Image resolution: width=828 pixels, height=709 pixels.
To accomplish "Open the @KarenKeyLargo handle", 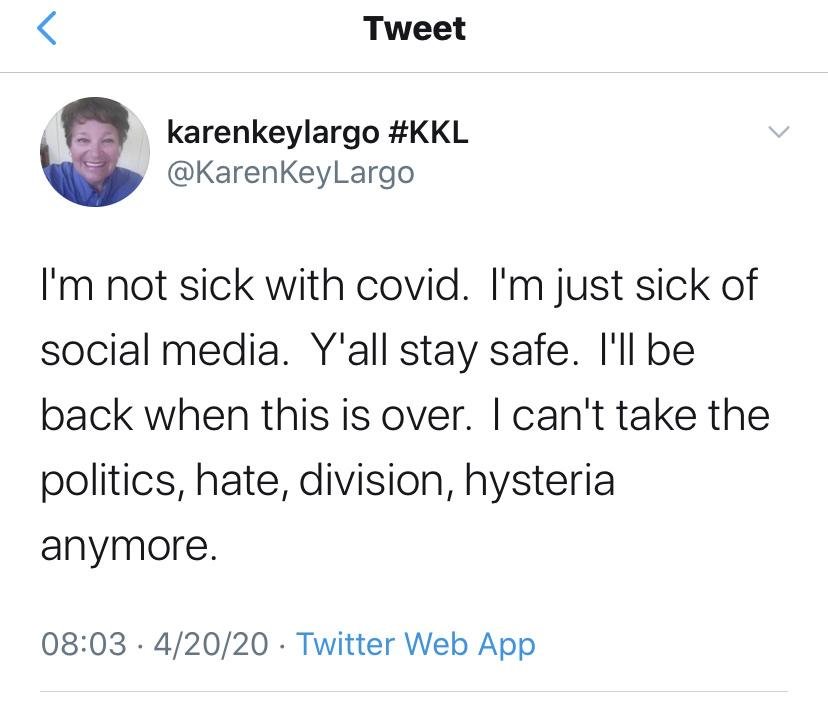I will 289,172.
